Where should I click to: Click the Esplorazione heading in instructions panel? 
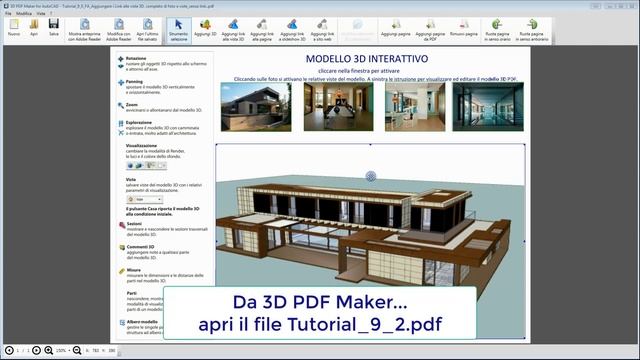tap(138, 122)
